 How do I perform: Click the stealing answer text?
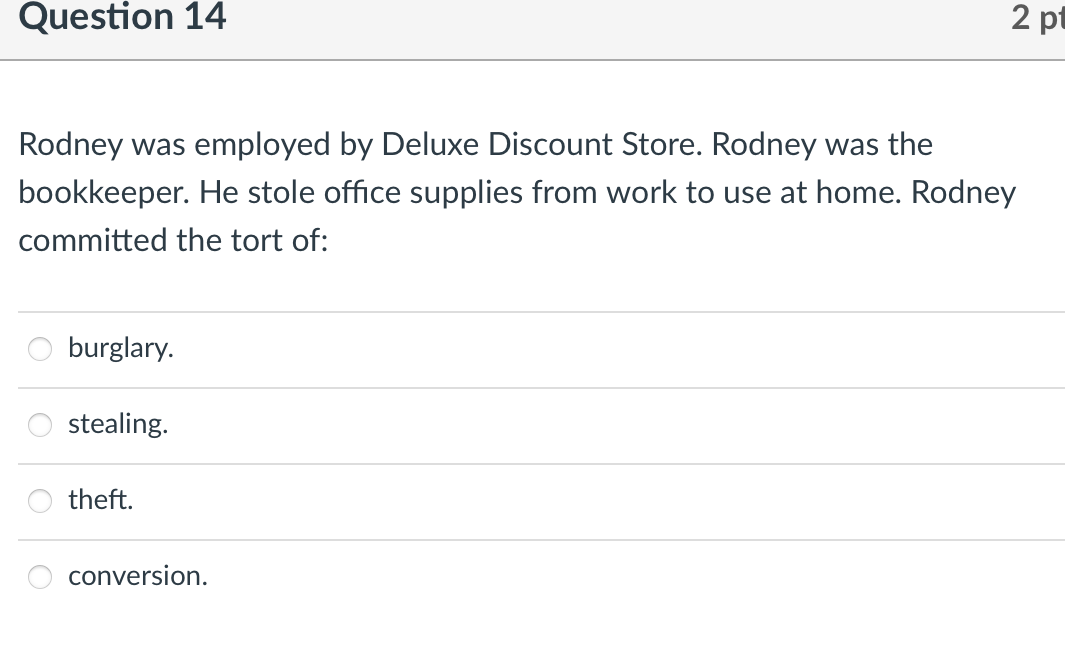[117, 425]
